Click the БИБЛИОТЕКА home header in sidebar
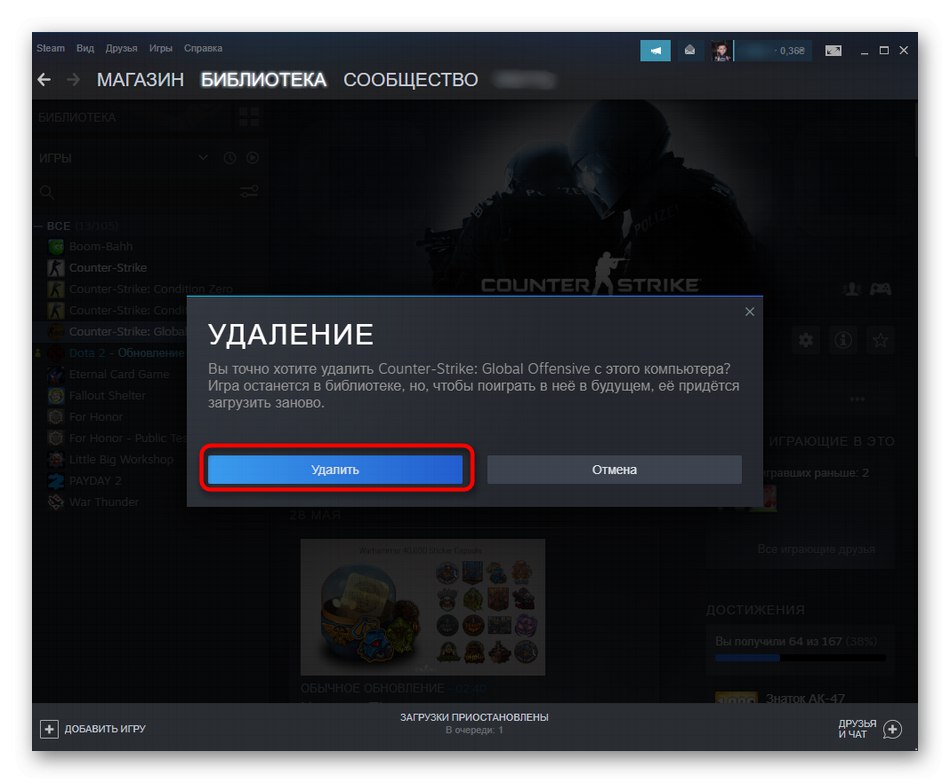The image size is (950, 783). pos(77,117)
